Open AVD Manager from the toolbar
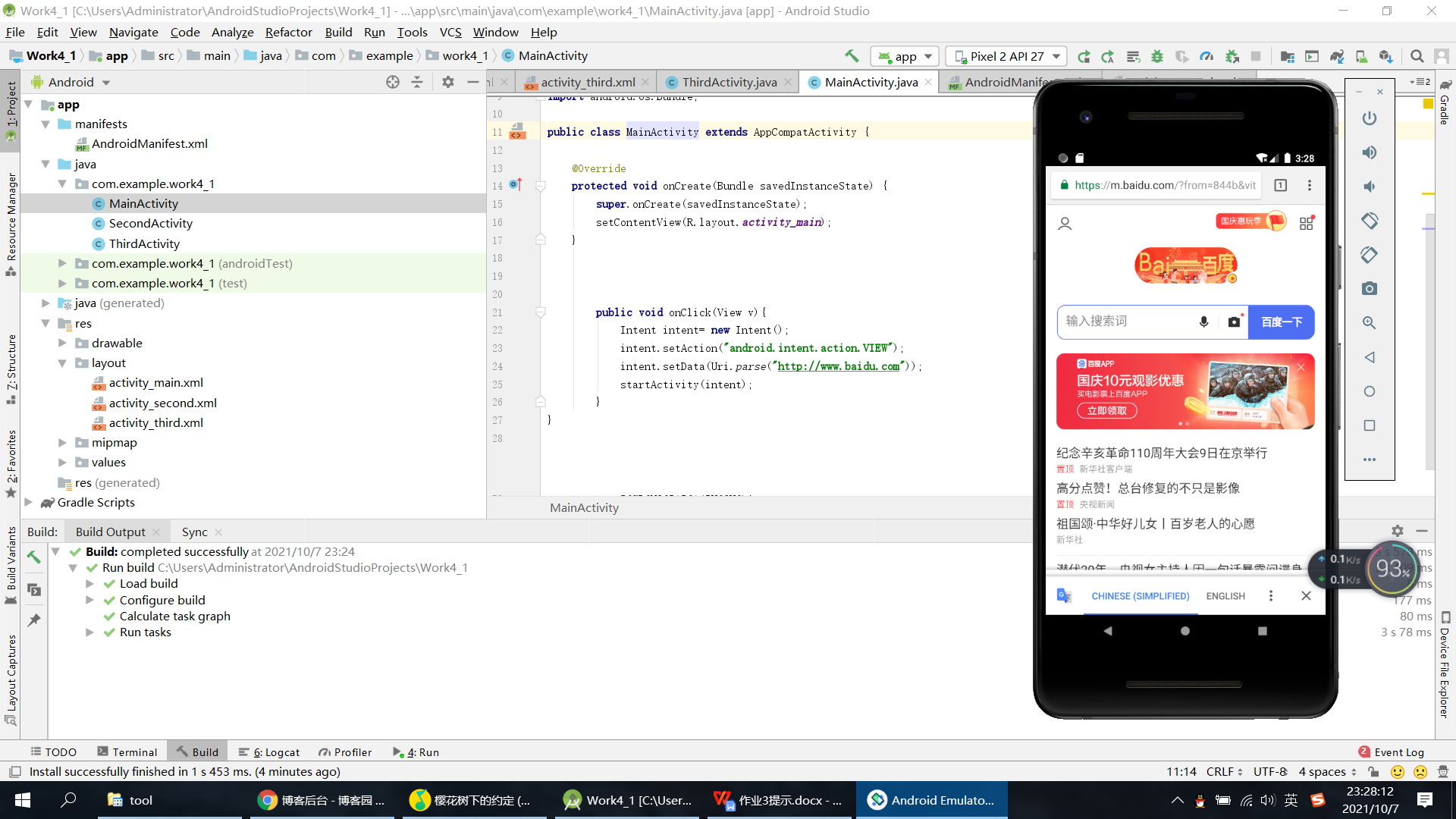Screen dimensions: 1456x819 (1361, 56)
